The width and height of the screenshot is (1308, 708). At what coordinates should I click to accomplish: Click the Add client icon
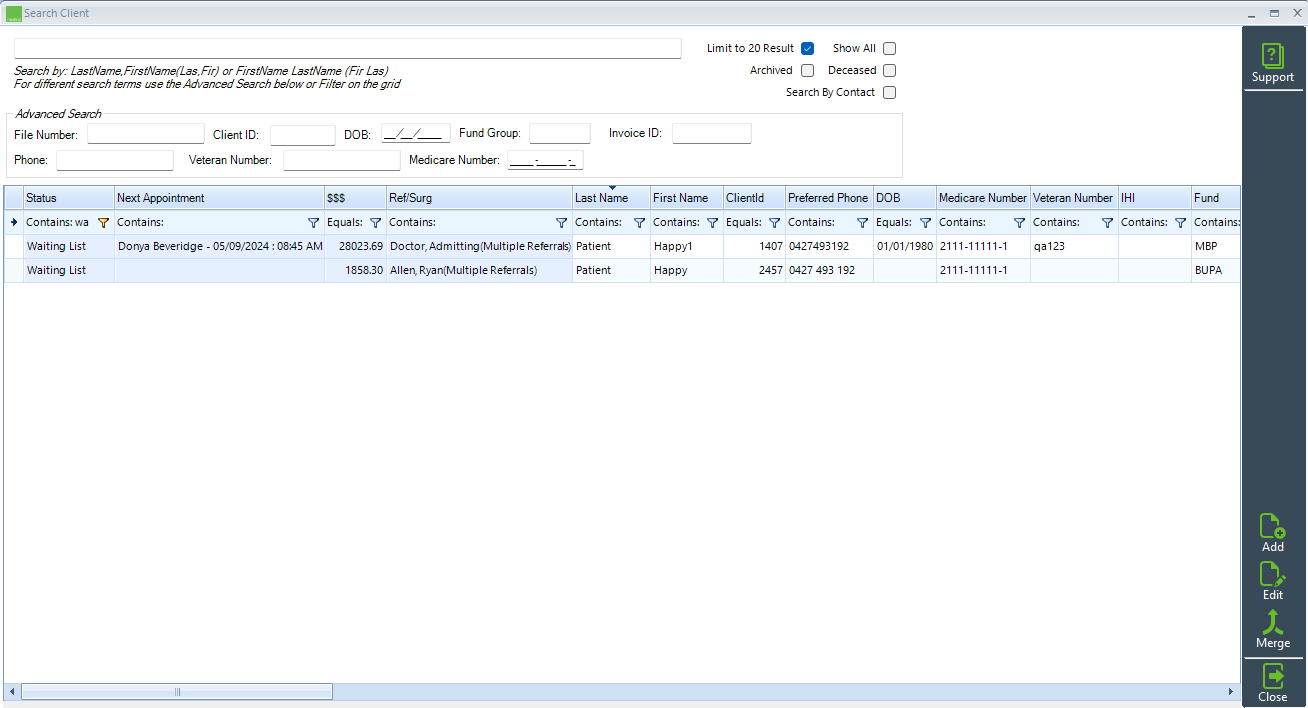pos(1272,533)
